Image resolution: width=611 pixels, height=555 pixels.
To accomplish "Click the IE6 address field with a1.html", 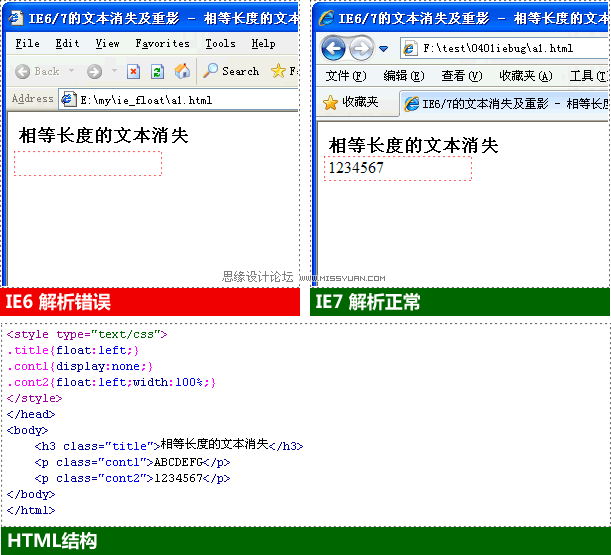I will pyautogui.click(x=179, y=100).
